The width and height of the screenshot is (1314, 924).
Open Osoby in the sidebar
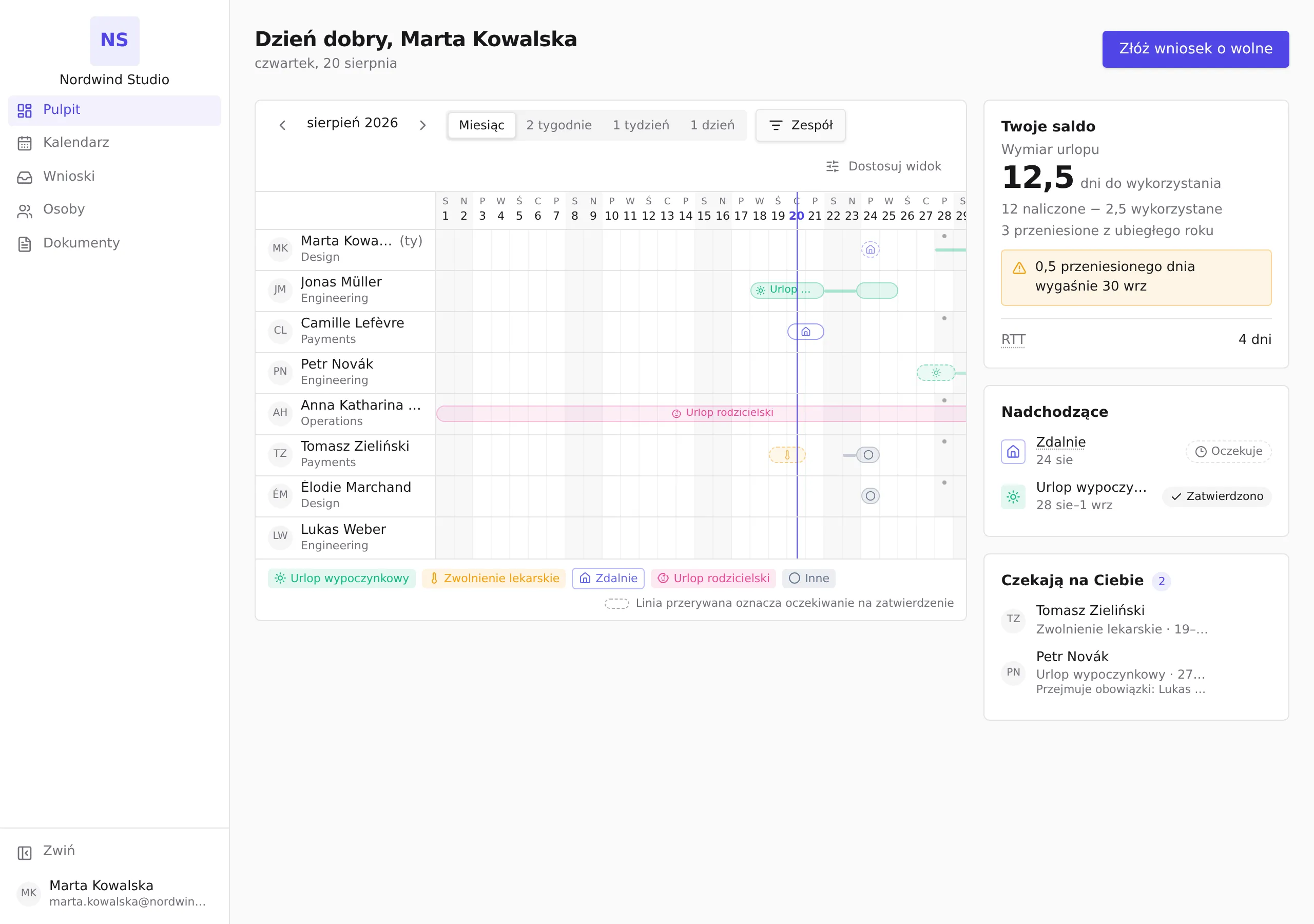[114, 210]
